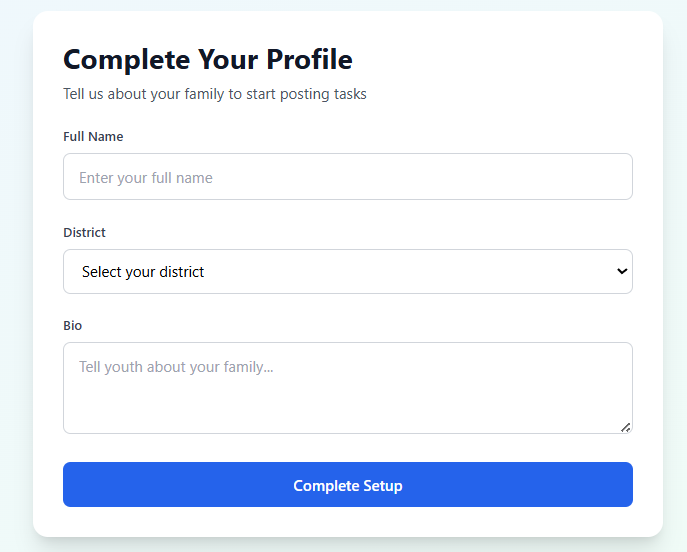
Task: Click the "Full Name" field label
Action: [x=93, y=136]
